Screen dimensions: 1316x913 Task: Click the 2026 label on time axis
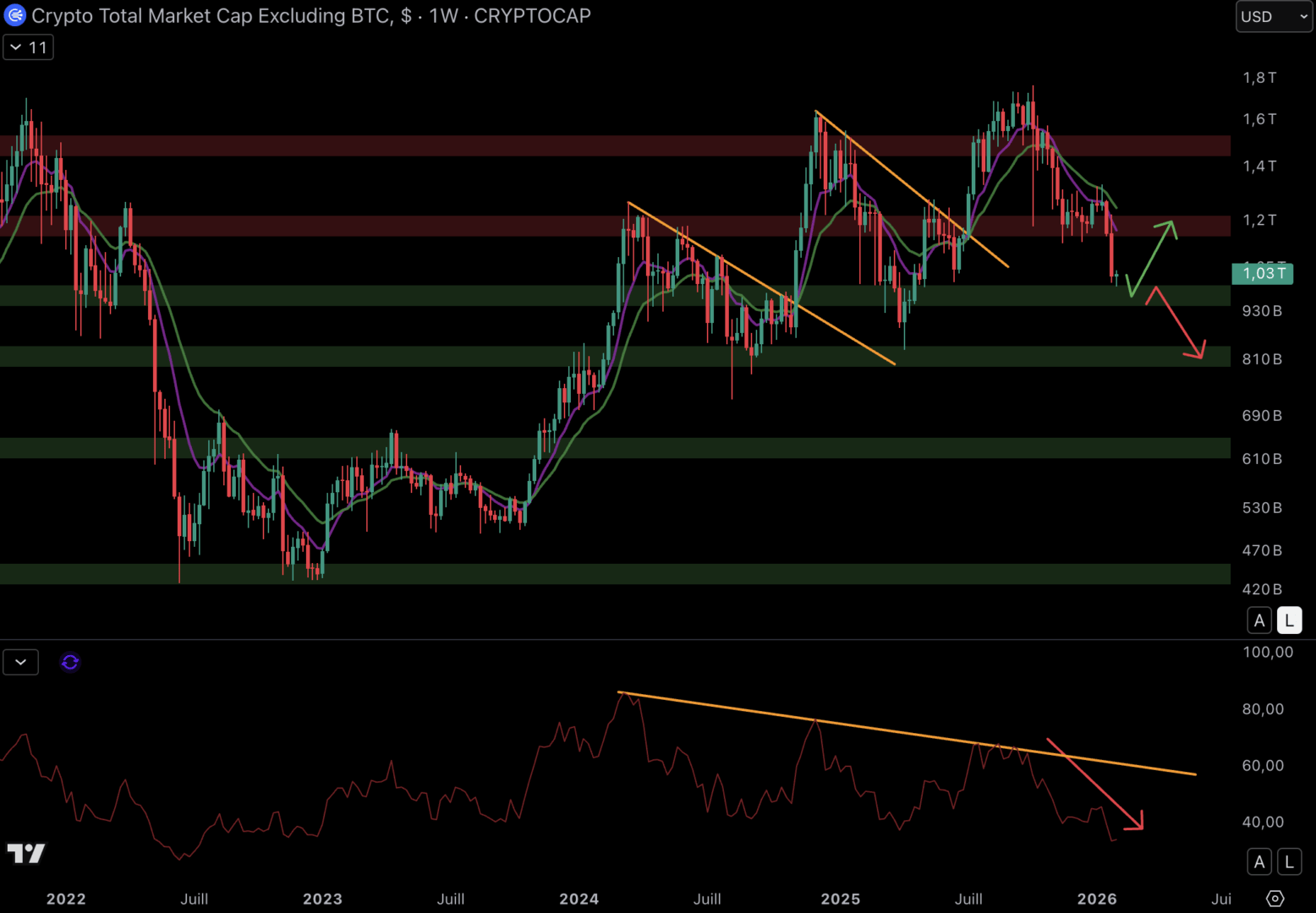point(1096,899)
